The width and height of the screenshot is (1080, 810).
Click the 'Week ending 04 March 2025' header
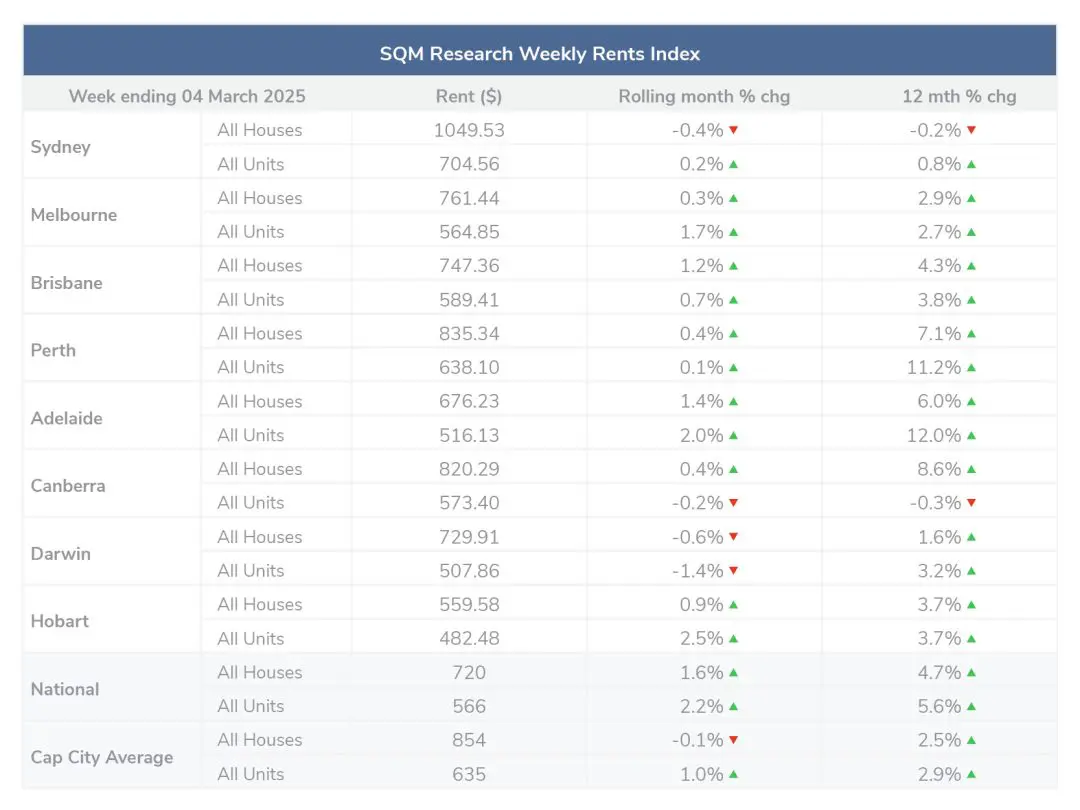[187, 96]
